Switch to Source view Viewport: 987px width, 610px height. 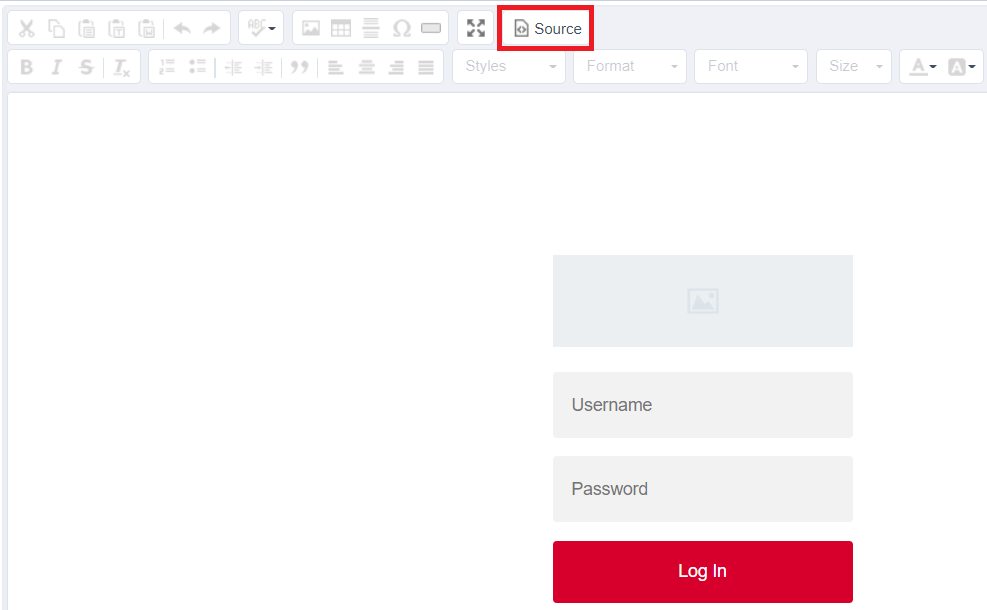[x=546, y=28]
